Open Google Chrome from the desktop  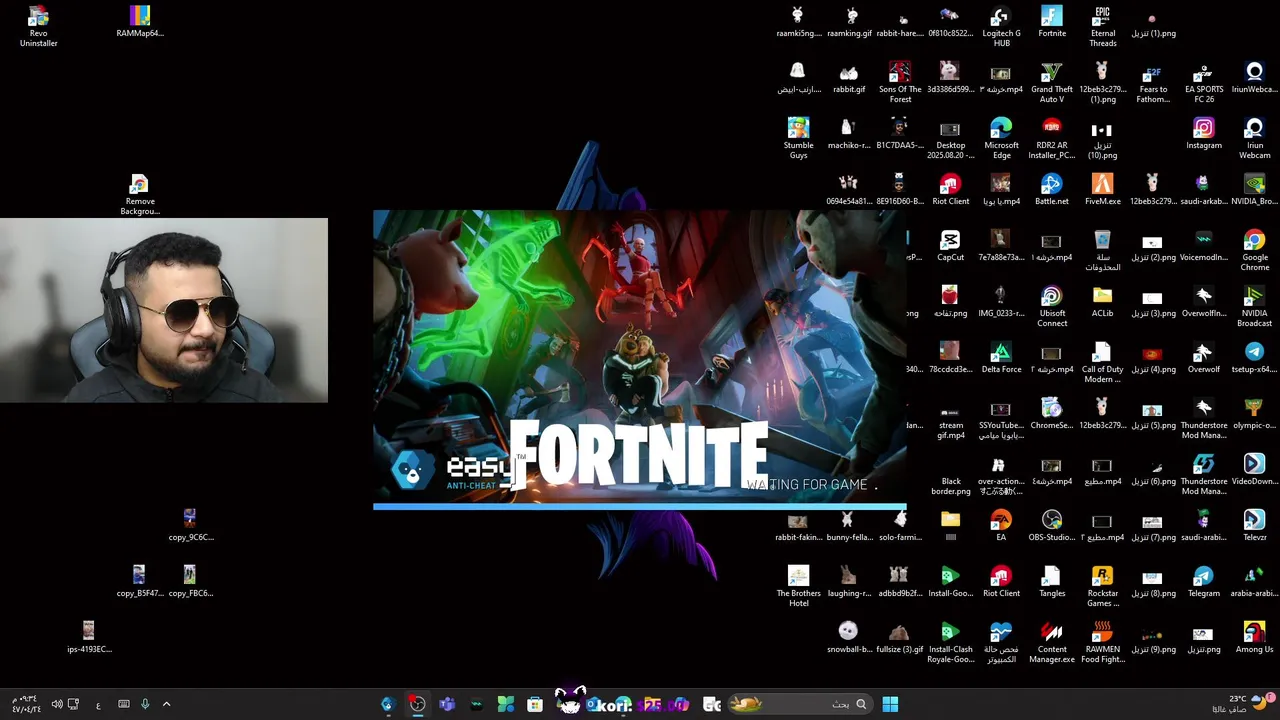[1255, 251]
